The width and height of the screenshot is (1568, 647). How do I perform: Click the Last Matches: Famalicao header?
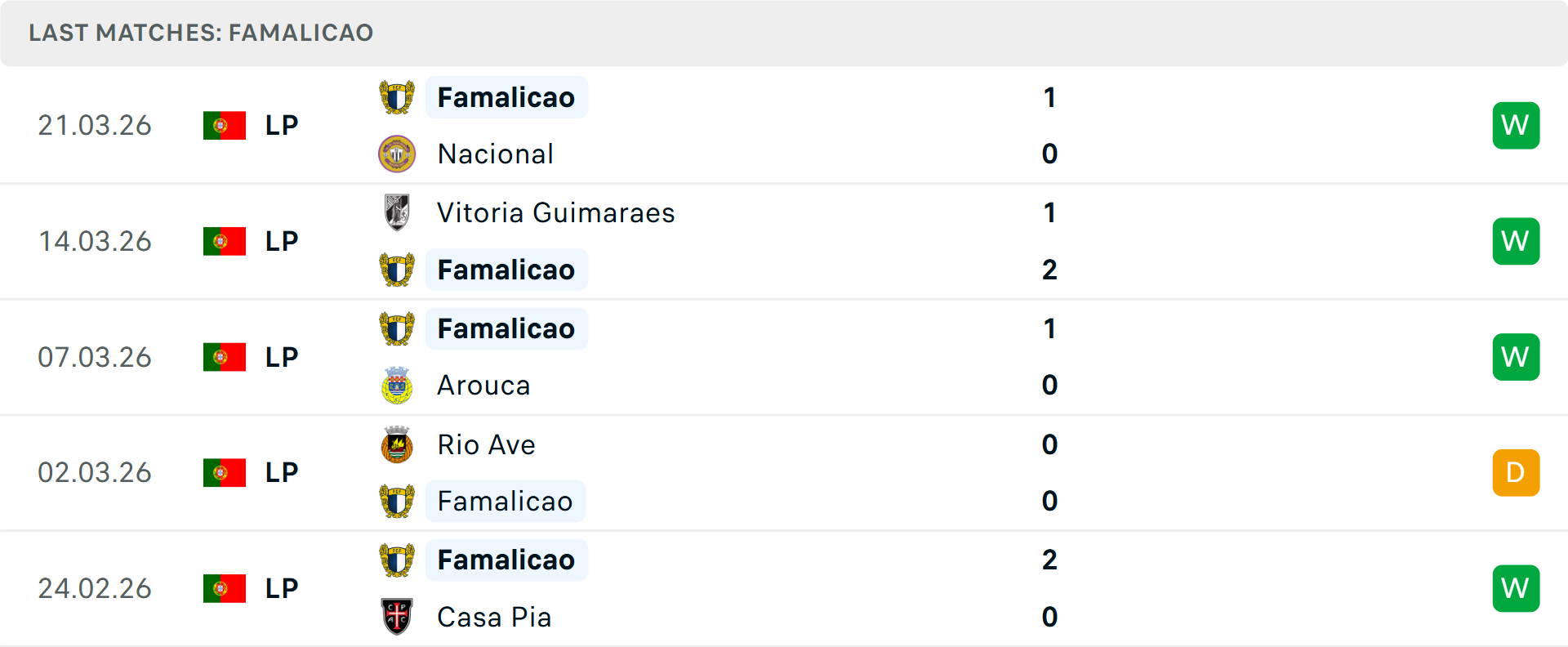point(201,33)
